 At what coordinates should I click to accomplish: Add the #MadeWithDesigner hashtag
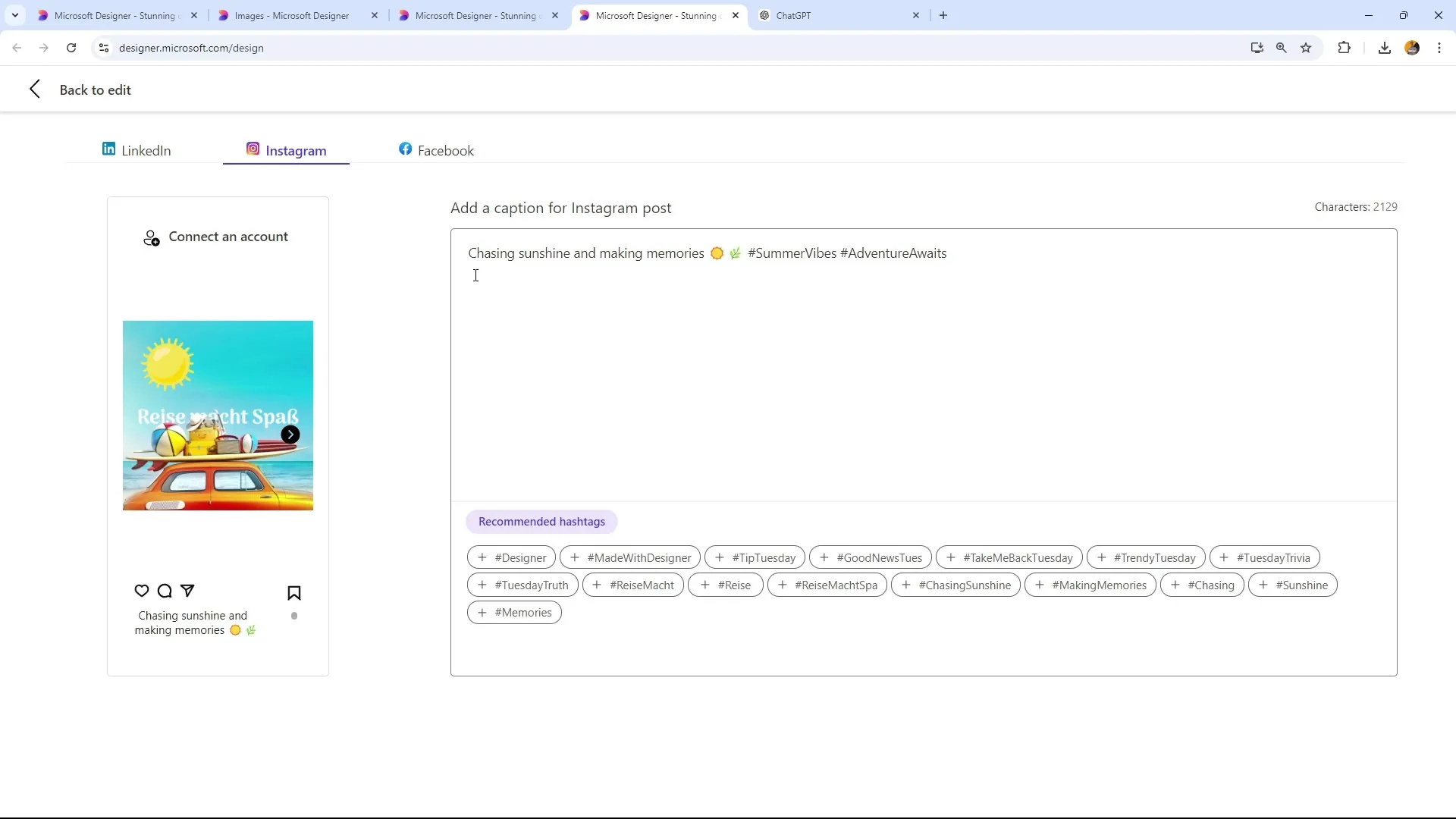(x=630, y=557)
